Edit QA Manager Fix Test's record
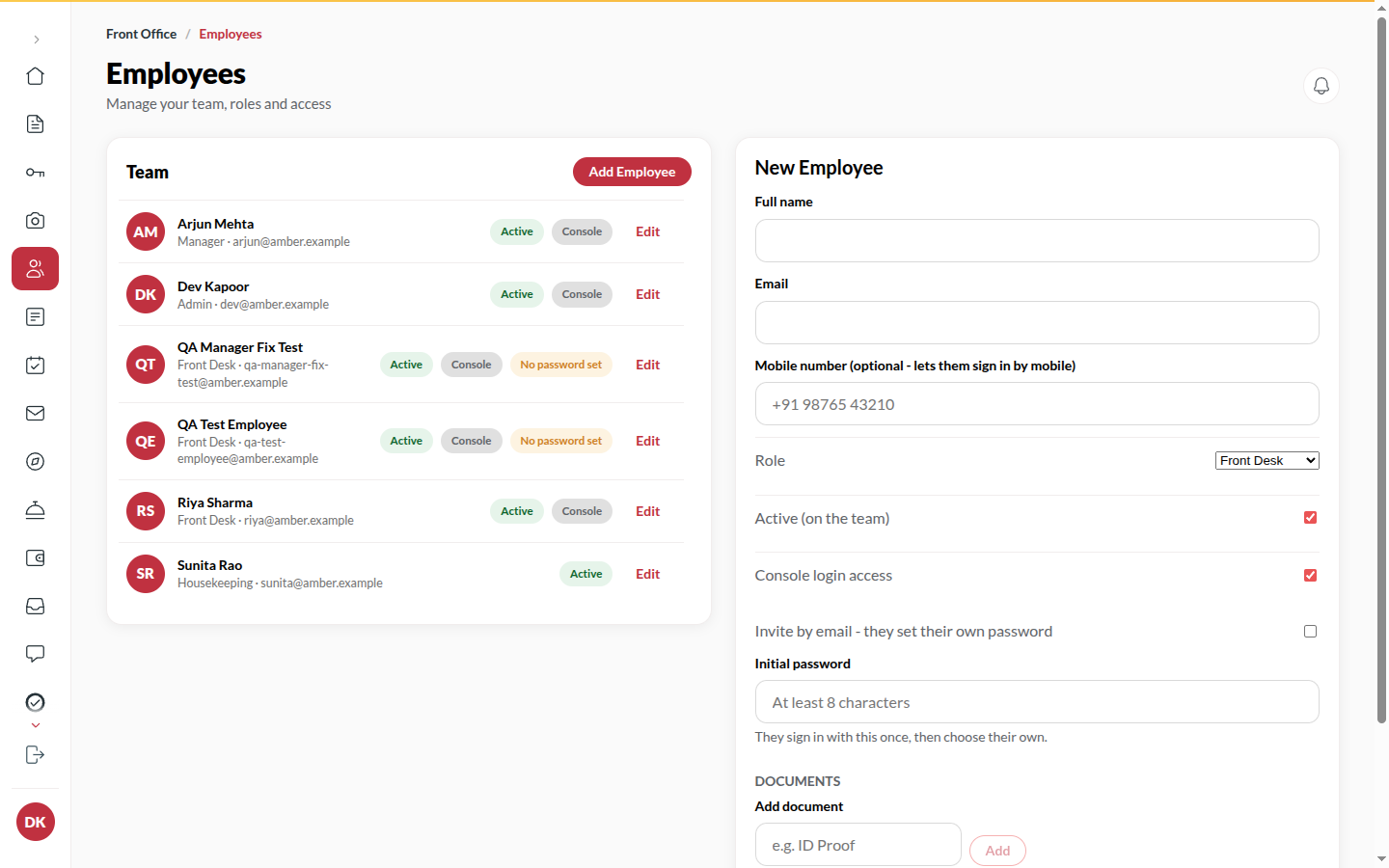 tap(647, 365)
